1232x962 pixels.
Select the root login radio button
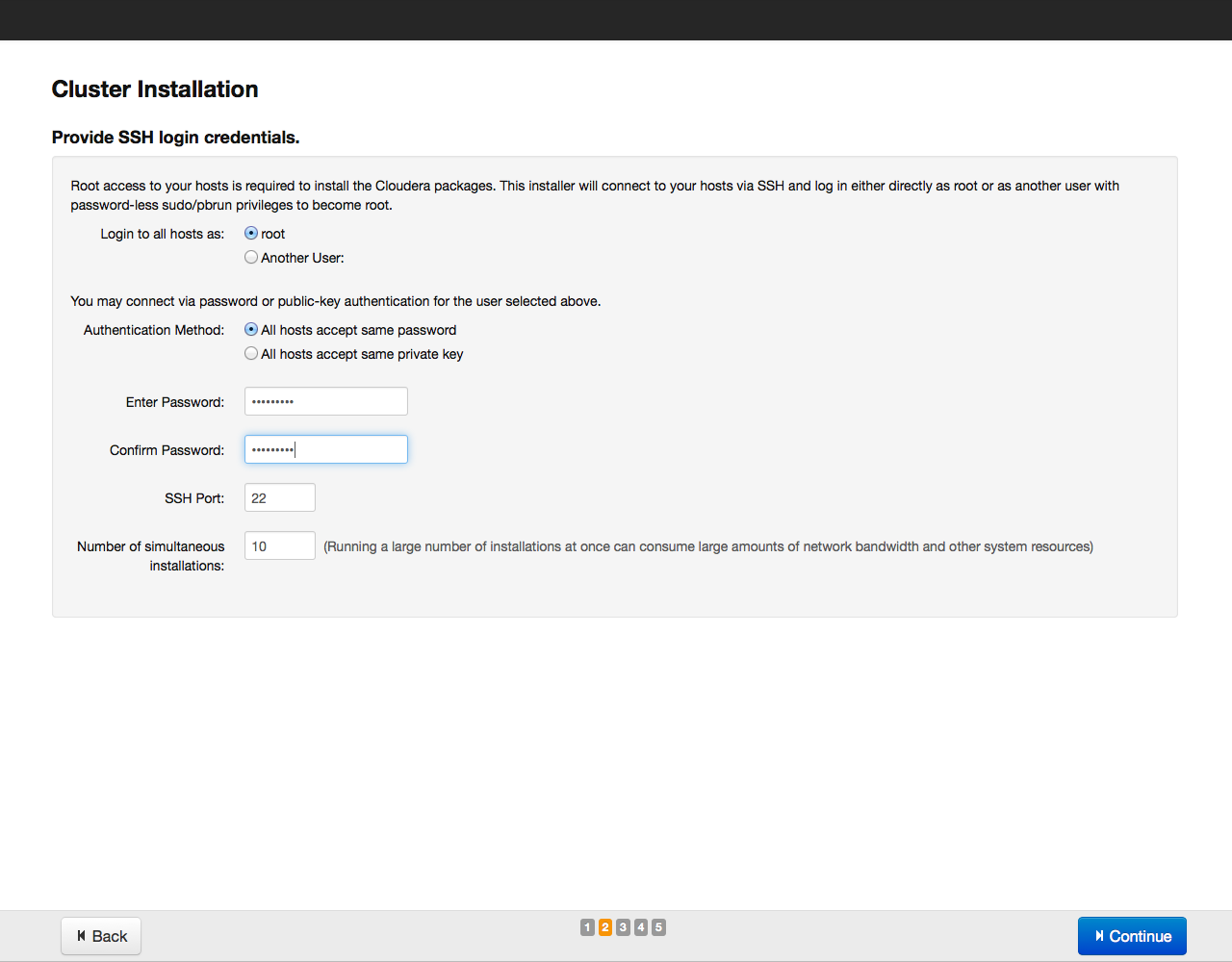click(251, 233)
